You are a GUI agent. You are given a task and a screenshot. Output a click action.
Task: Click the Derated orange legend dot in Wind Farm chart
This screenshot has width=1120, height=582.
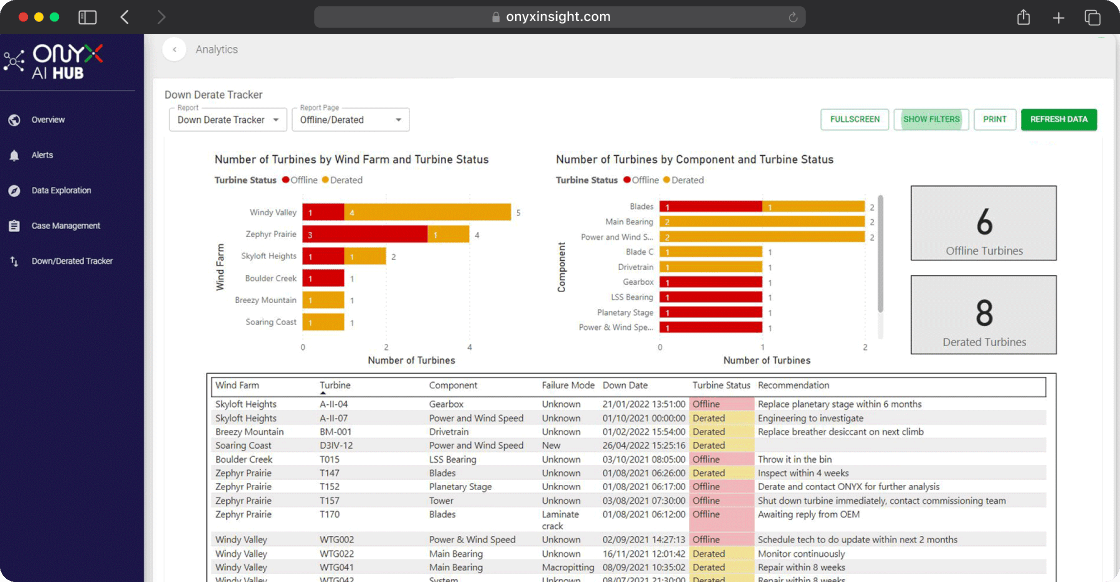(x=325, y=180)
